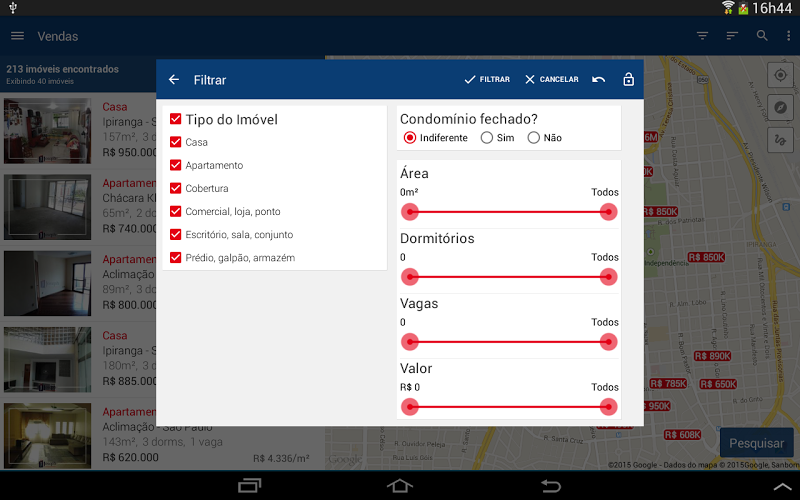This screenshot has width=800, height=500.
Task: Apply filters with FILTRAR button
Action: tap(487, 80)
